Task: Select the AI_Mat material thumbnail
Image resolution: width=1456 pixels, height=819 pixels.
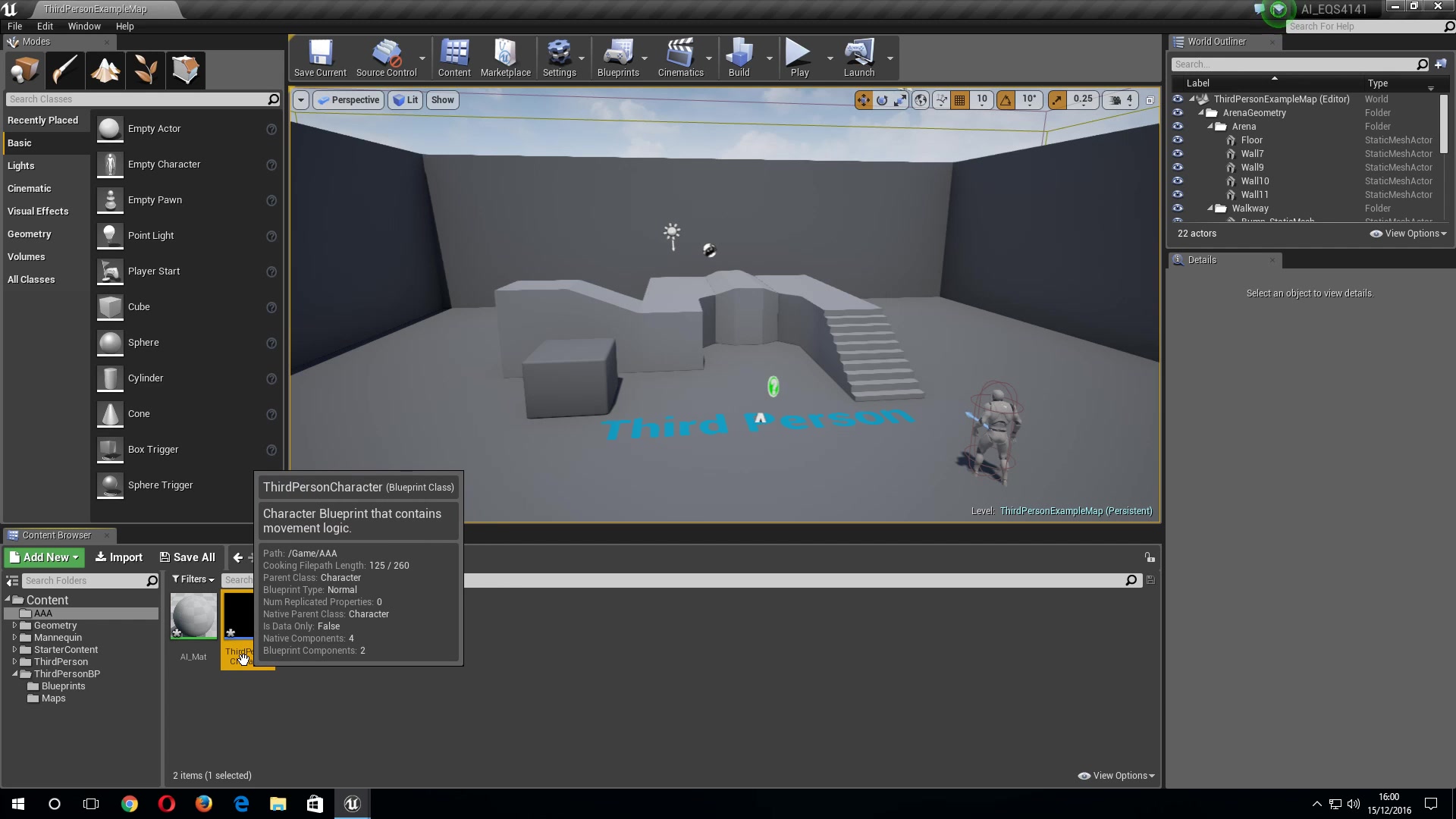Action: (x=193, y=617)
